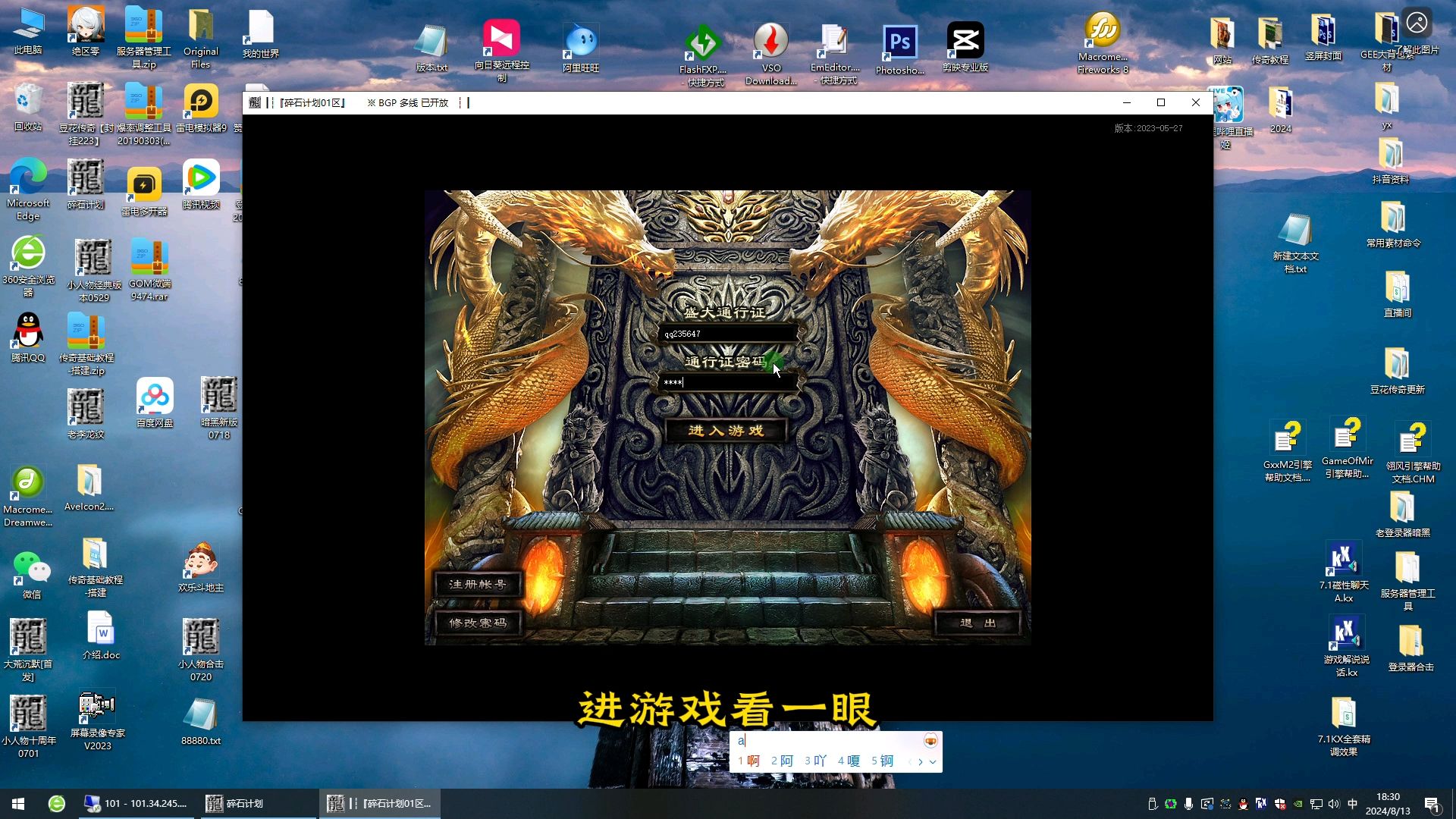
Task: Open Macromedia Dreamweaver desktop shortcut
Action: pyautogui.click(x=28, y=497)
